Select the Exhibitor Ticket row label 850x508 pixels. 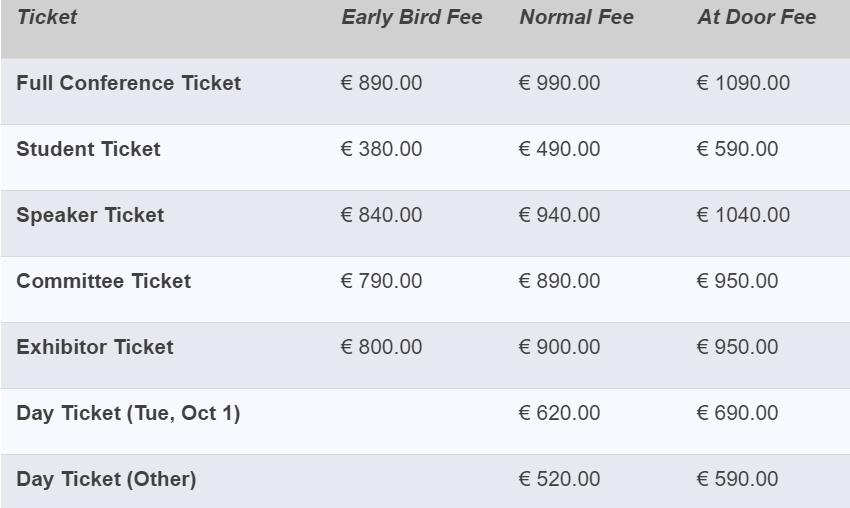[x=95, y=347]
